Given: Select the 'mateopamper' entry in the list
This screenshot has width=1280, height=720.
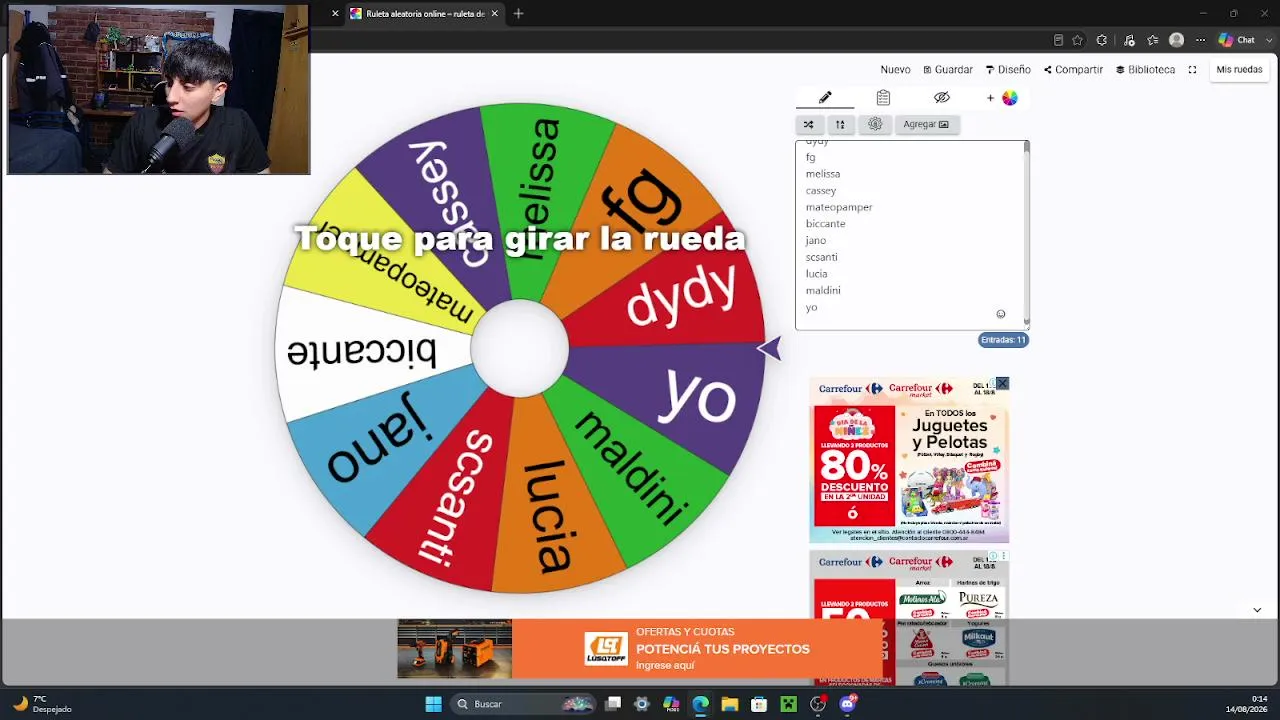Looking at the screenshot, I should coord(839,207).
